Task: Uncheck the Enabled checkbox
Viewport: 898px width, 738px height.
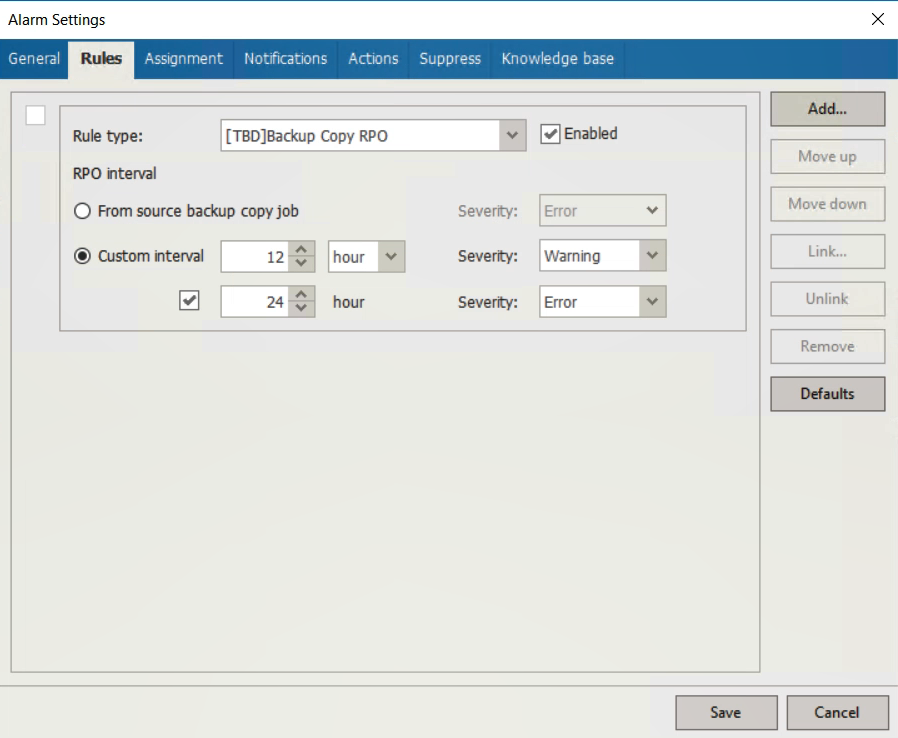Action: (550, 134)
